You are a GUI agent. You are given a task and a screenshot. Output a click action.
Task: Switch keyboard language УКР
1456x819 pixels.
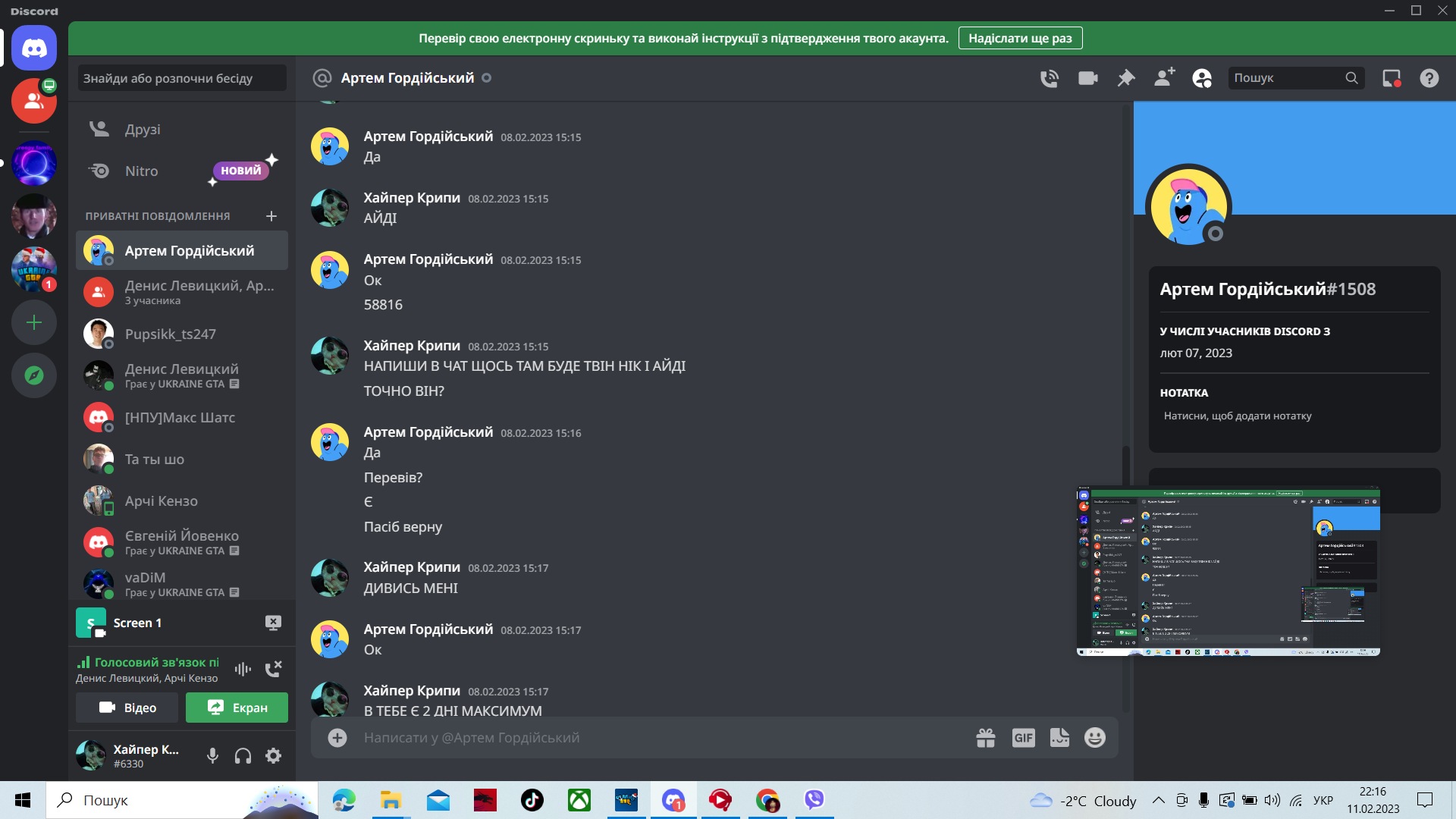tap(1323, 800)
